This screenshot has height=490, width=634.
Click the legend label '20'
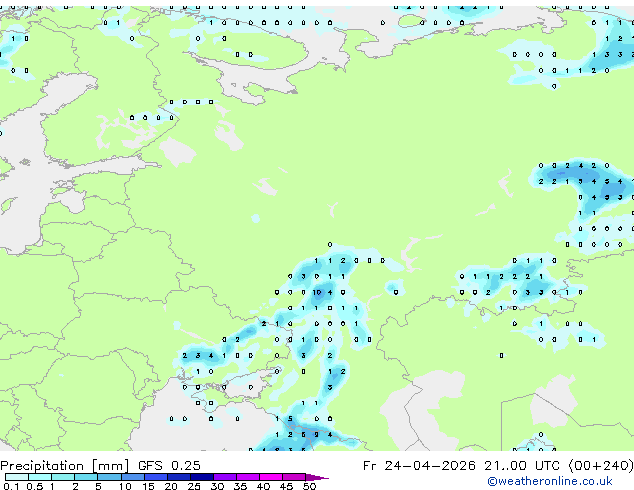pos(171,486)
